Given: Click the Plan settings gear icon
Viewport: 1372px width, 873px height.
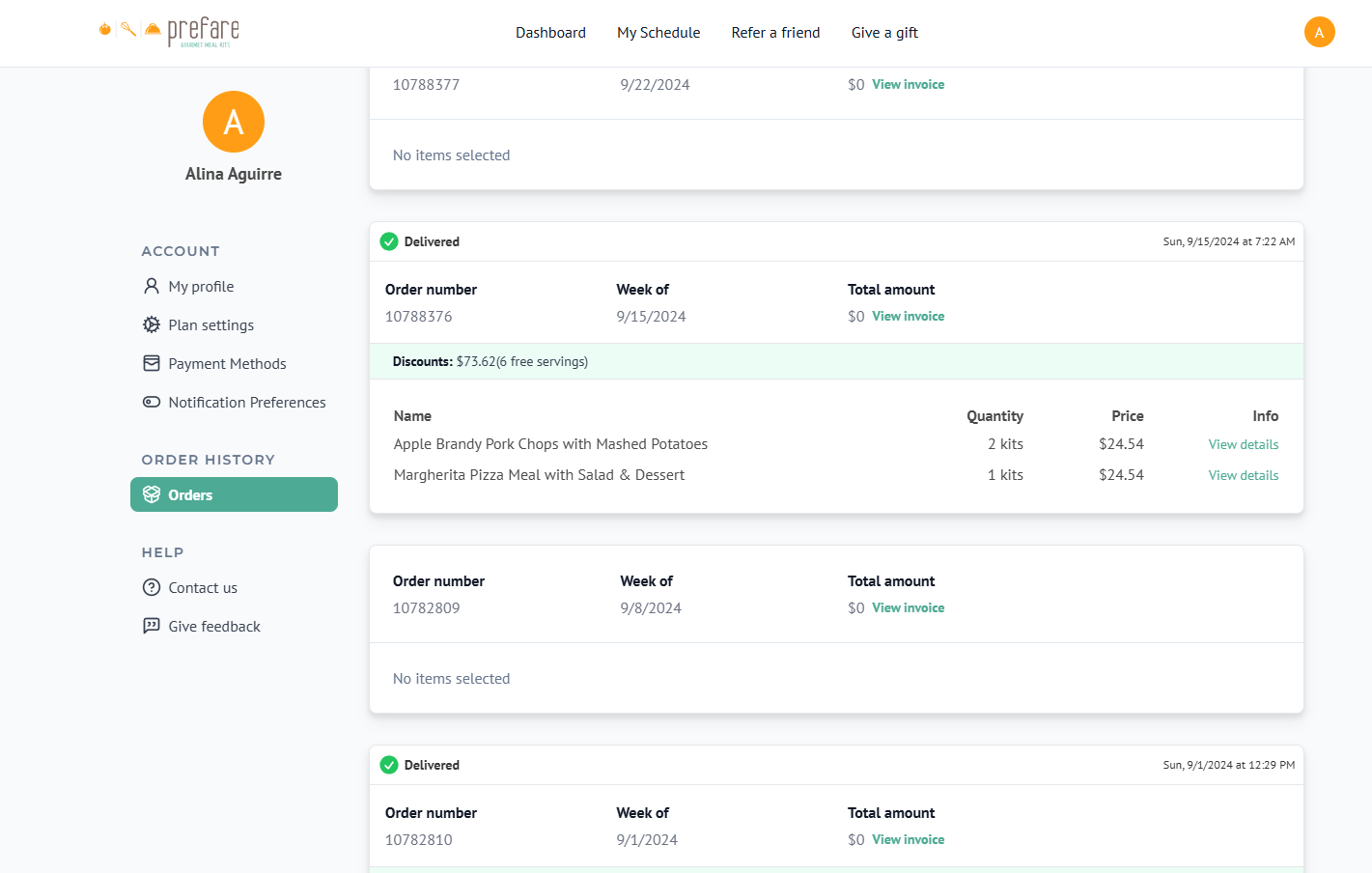Looking at the screenshot, I should click(x=152, y=324).
